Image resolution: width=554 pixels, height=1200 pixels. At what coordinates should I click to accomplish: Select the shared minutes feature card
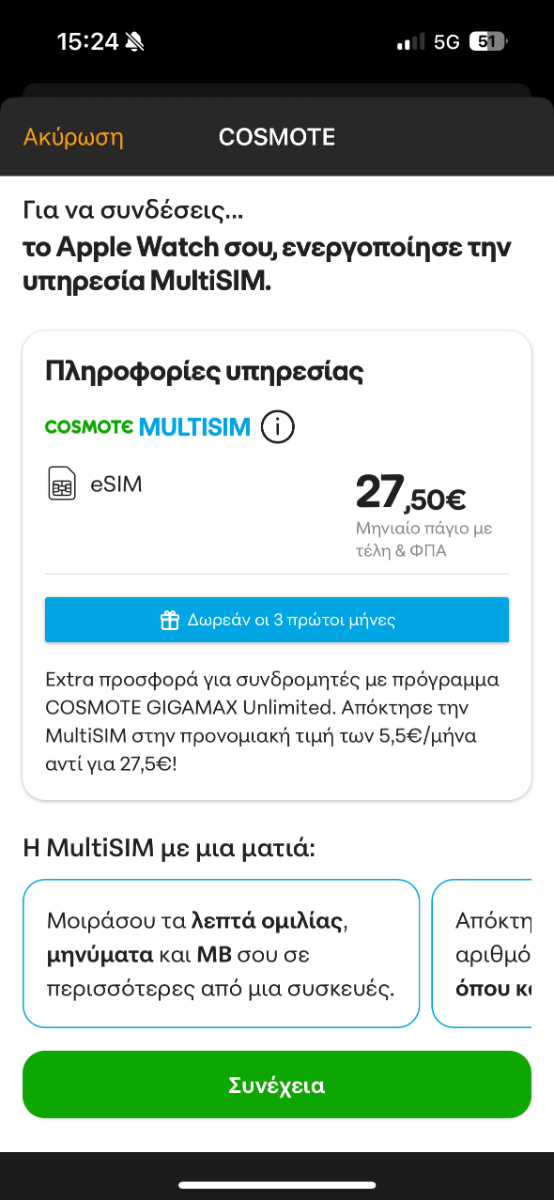click(221, 954)
